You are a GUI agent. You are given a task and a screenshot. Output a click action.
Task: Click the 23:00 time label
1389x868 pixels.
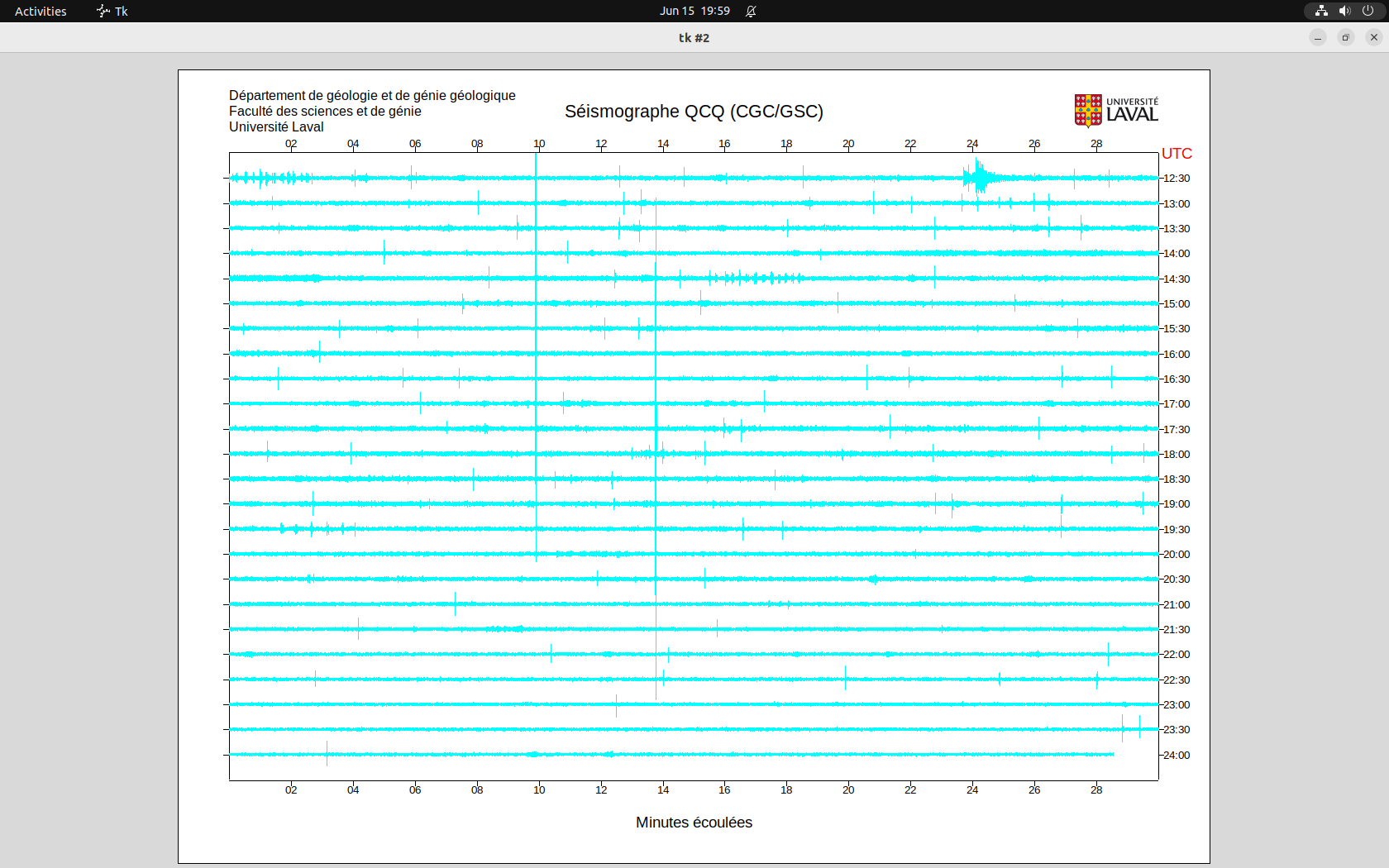(x=1177, y=705)
